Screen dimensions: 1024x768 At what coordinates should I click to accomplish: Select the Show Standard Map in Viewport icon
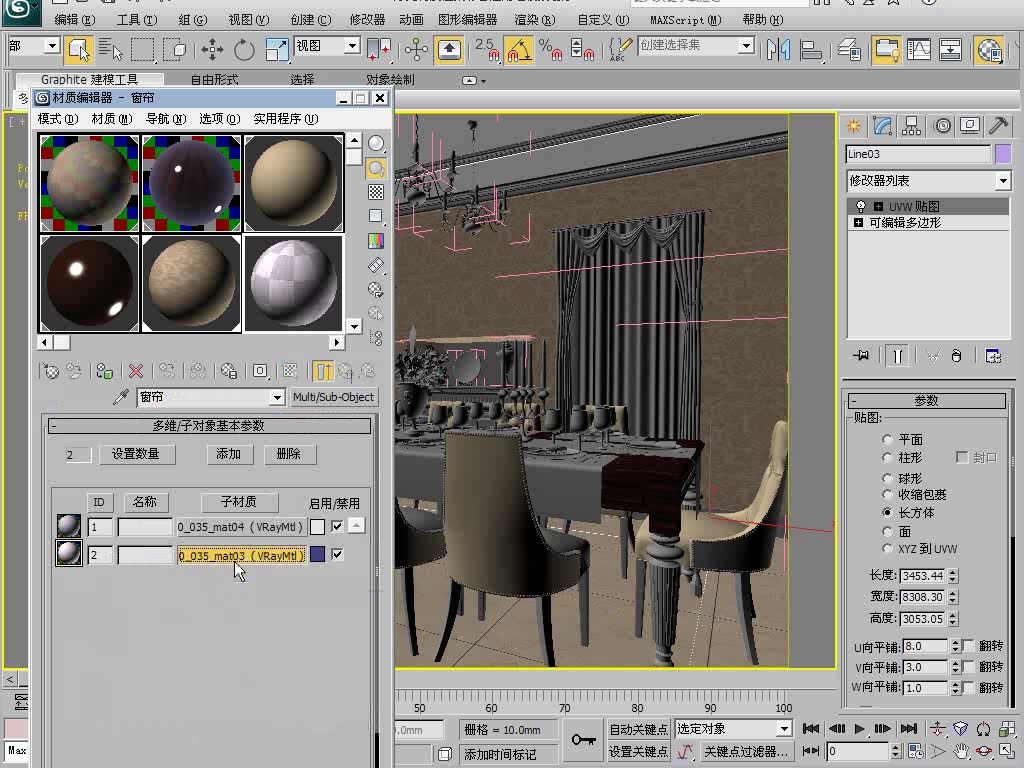[291, 372]
